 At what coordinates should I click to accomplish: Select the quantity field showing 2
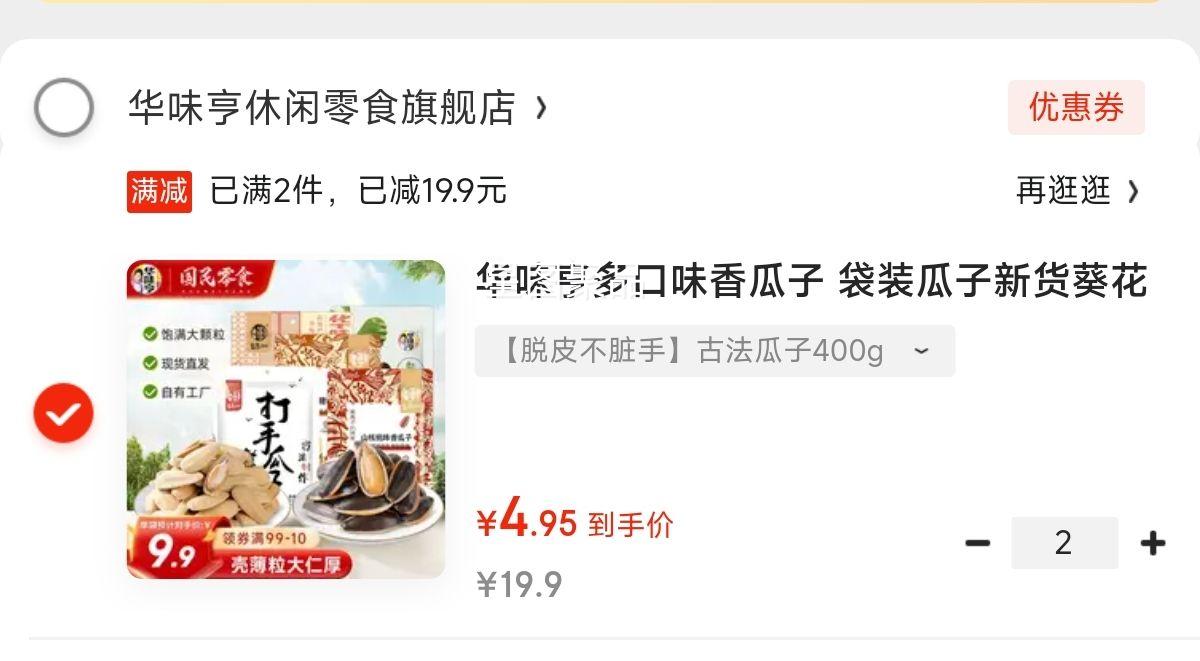tap(1064, 543)
